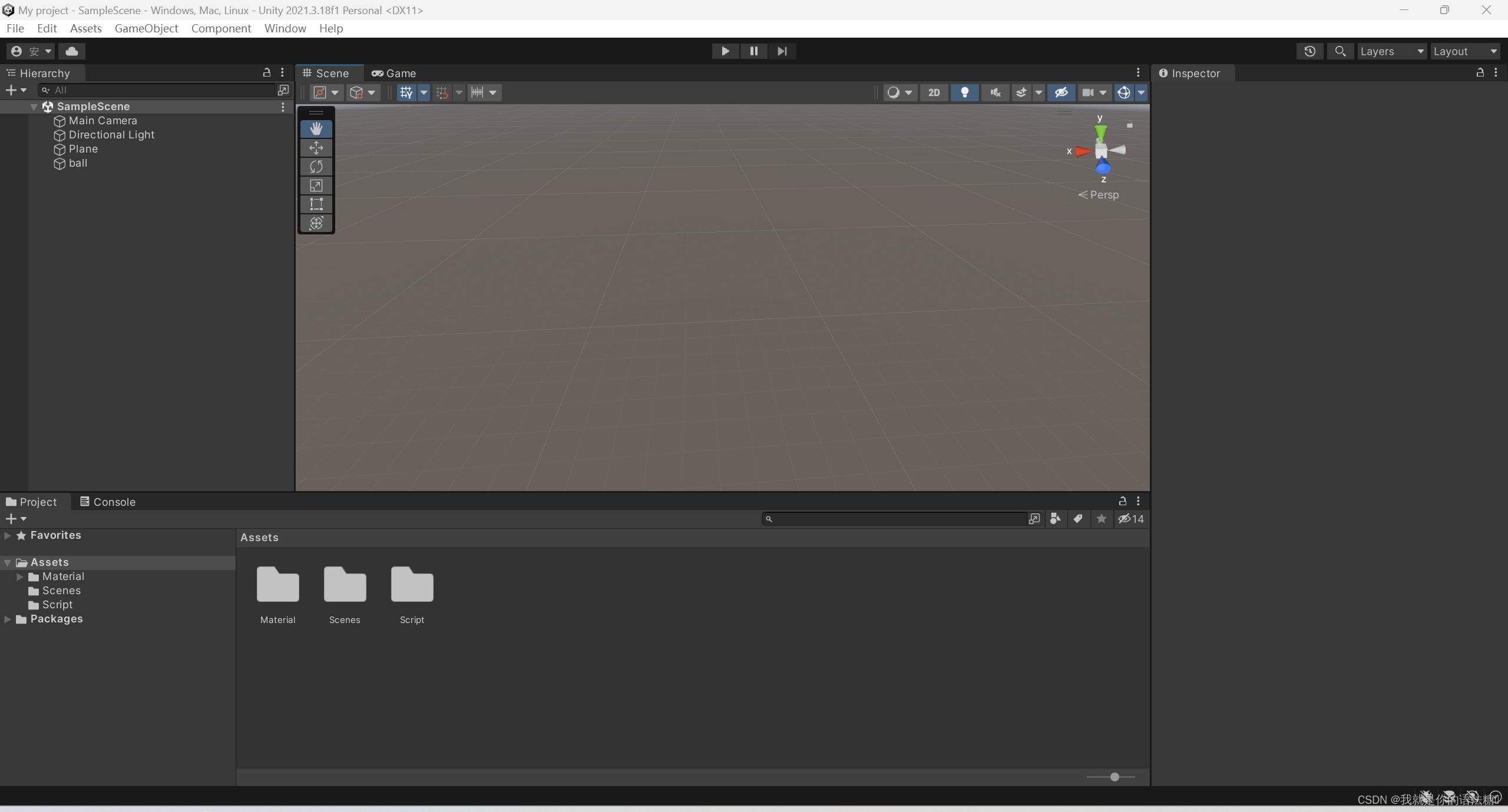Viewport: 1508px width, 812px height.
Task: Expand the Assets folder tree item
Action: (x=7, y=562)
